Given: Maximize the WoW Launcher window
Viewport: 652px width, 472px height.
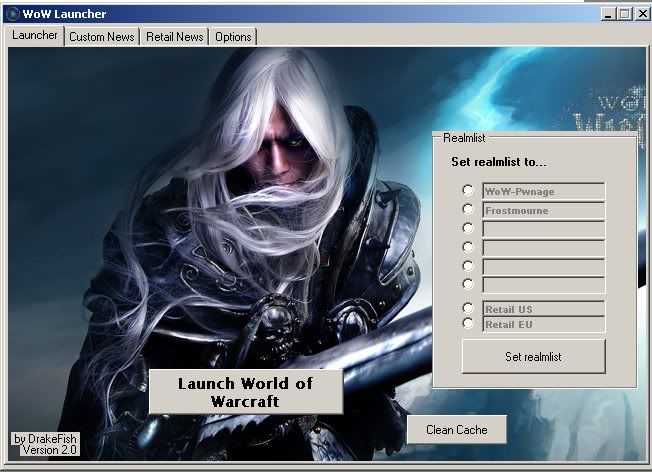Looking at the screenshot, I should point(625,14).
